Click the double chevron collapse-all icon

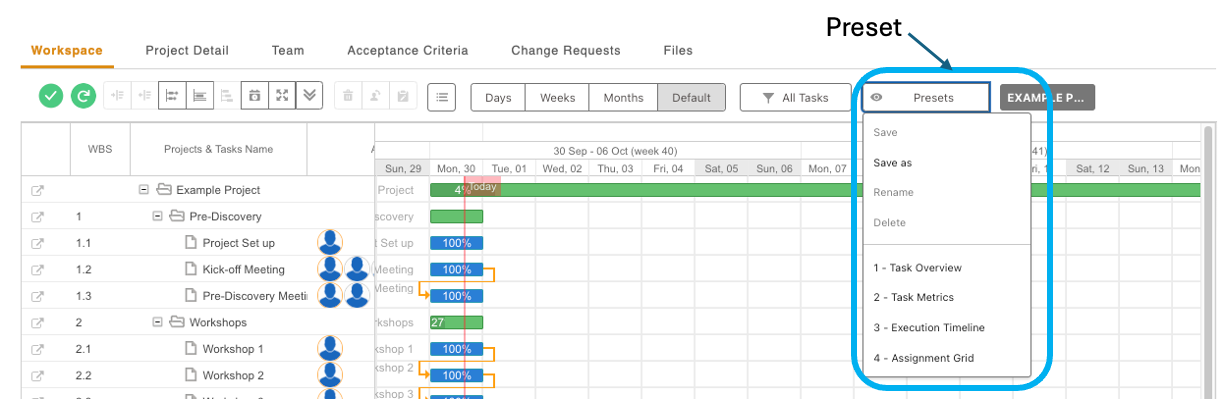[309, 96]
